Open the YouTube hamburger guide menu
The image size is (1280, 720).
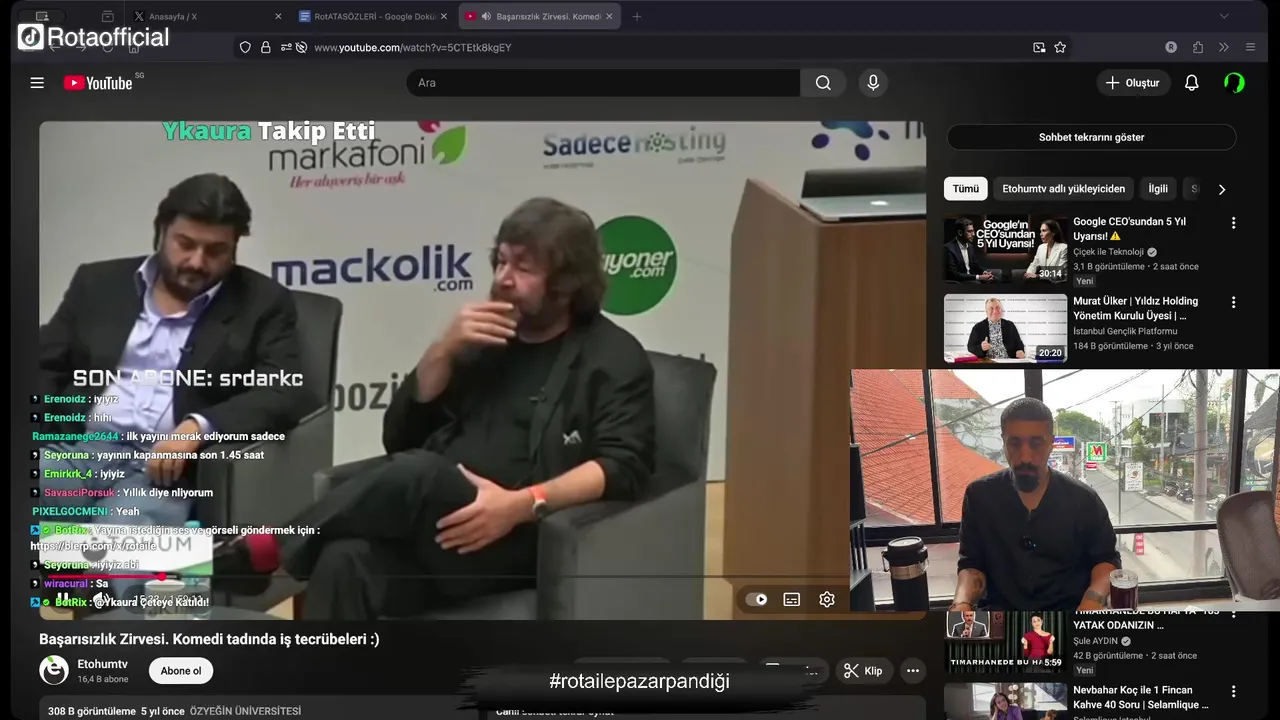(37, 83)
